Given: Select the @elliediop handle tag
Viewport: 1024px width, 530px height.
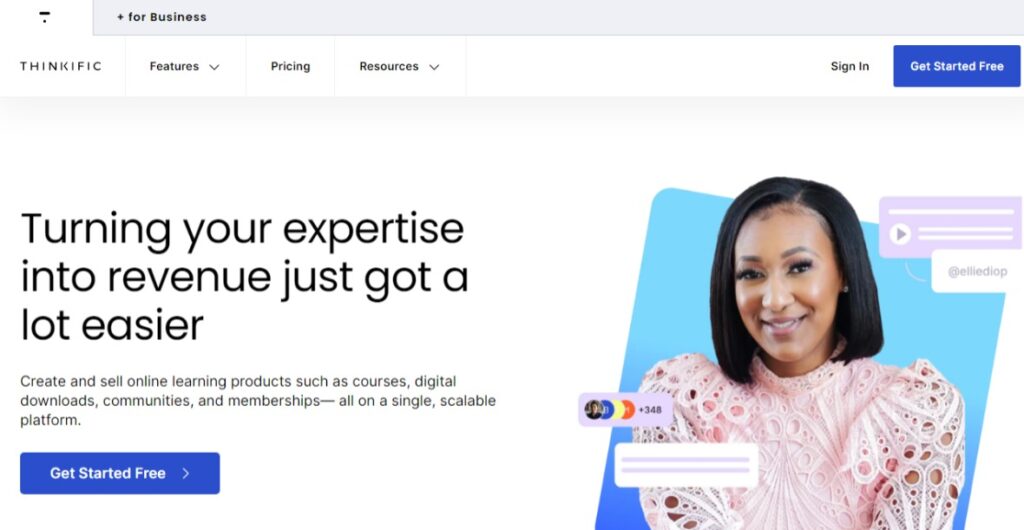Looking at the screenshot, I should (x=977, y=272).
